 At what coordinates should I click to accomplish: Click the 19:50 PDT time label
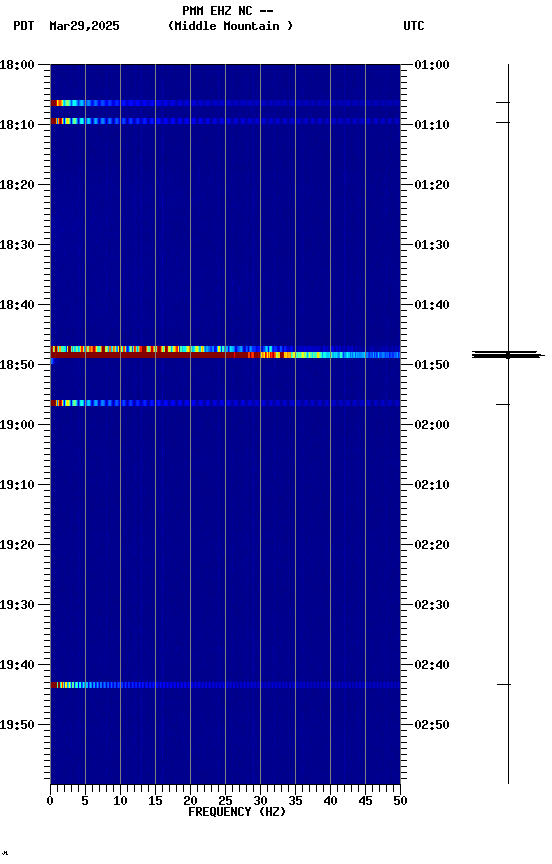coord(17,725)
